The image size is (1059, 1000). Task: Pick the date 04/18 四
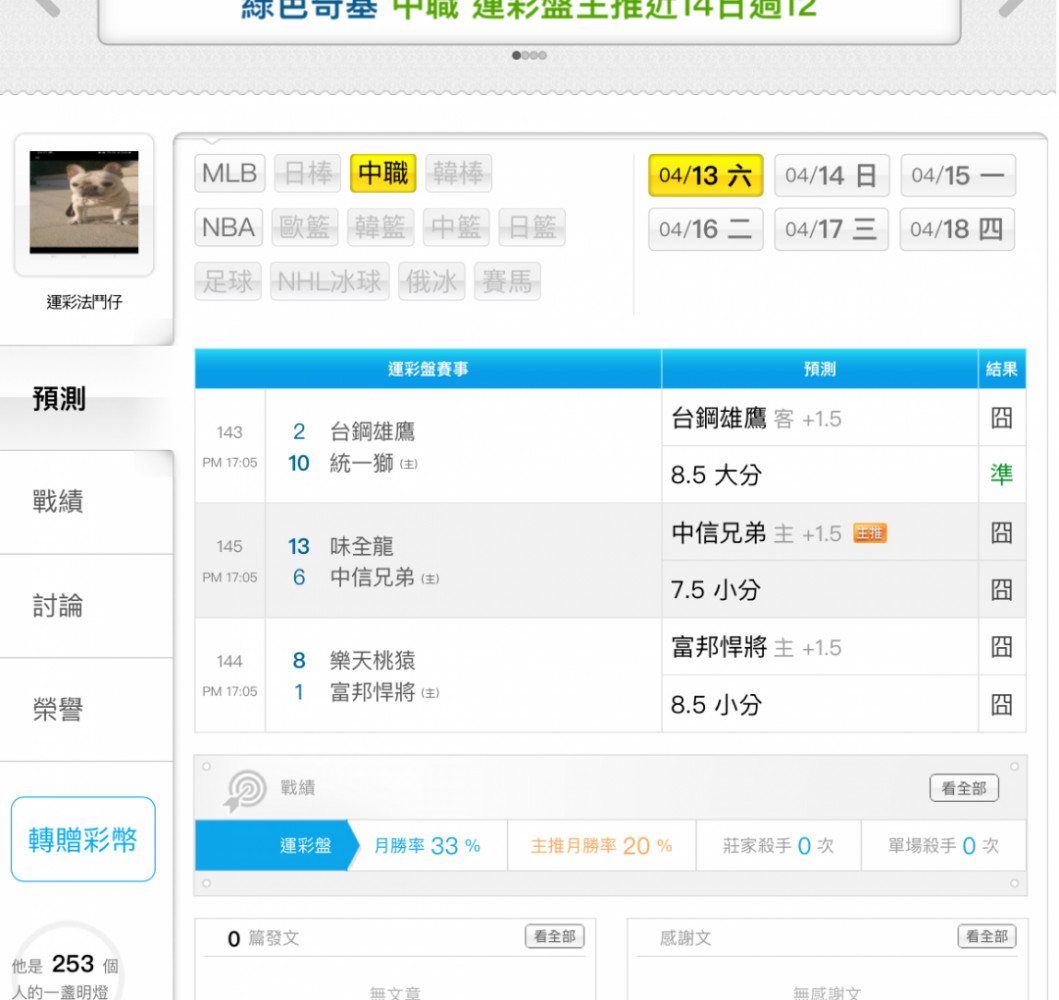coord(957,230)
